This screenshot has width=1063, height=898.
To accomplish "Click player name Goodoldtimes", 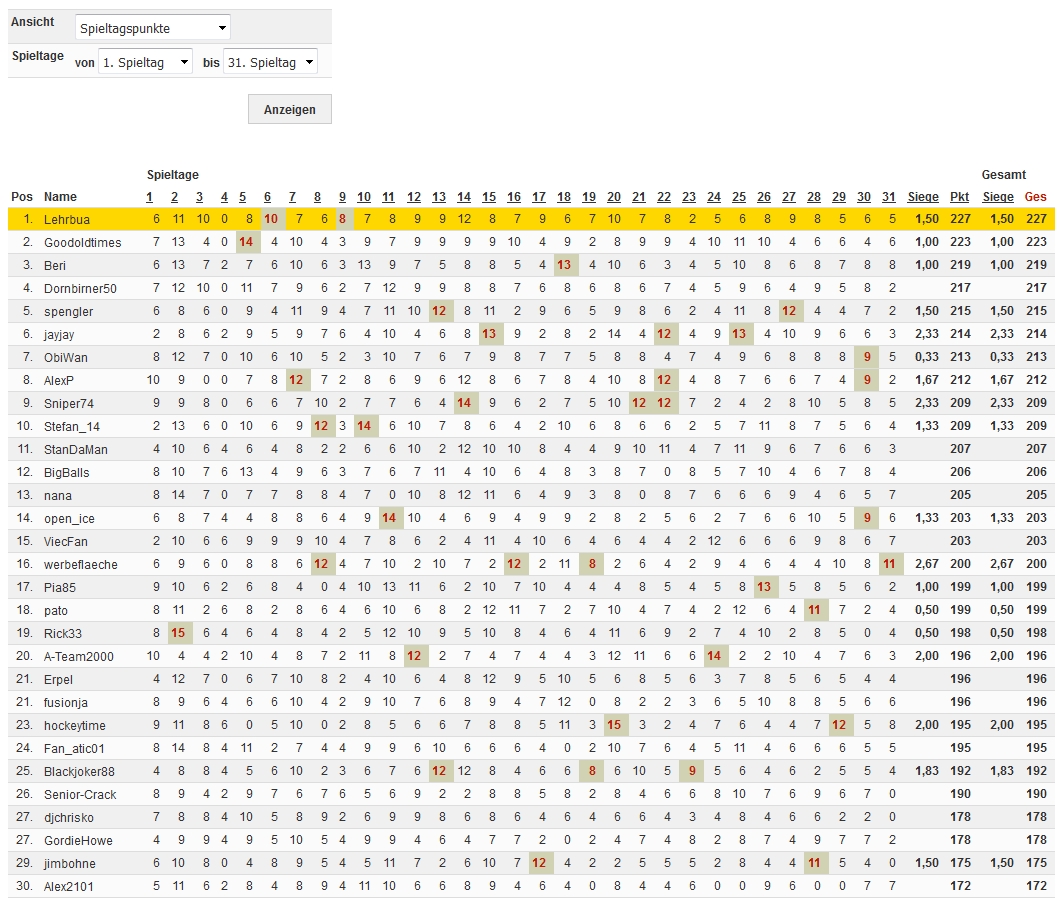I will coord(82,242).
